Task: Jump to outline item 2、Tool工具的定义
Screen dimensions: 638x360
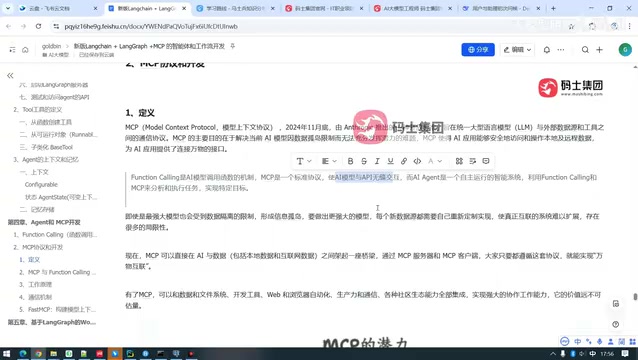Action: click(38, 110)
